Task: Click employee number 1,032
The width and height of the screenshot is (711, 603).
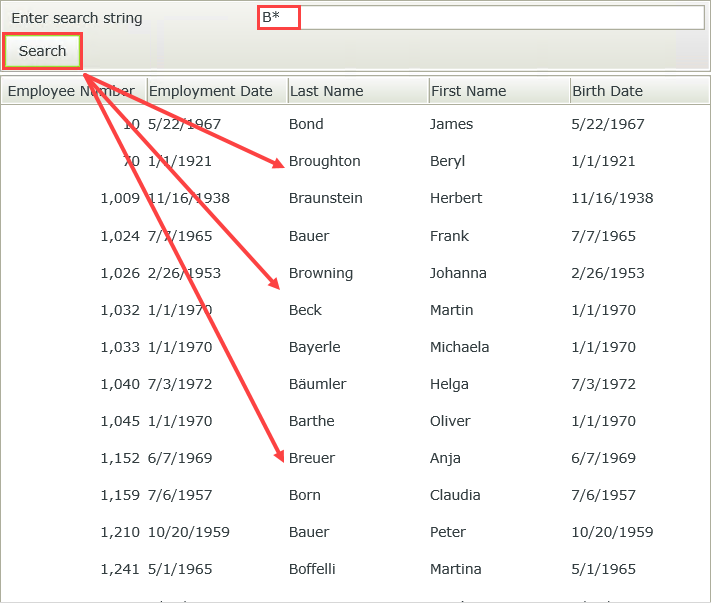Action: click(120, 310)
